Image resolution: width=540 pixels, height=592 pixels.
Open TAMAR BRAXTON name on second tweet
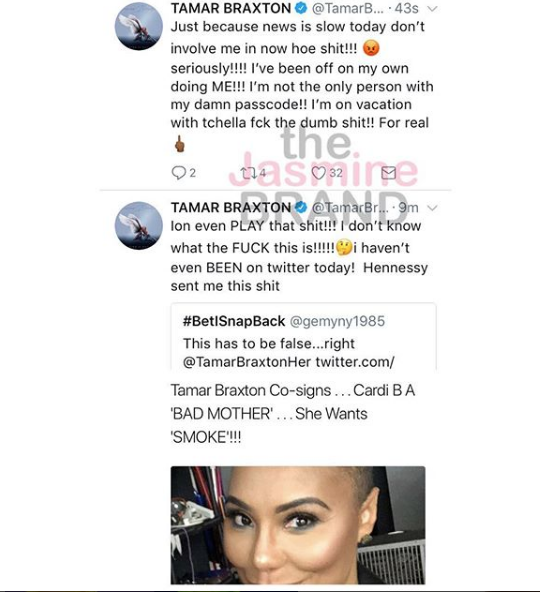click(x=231, y=207)
